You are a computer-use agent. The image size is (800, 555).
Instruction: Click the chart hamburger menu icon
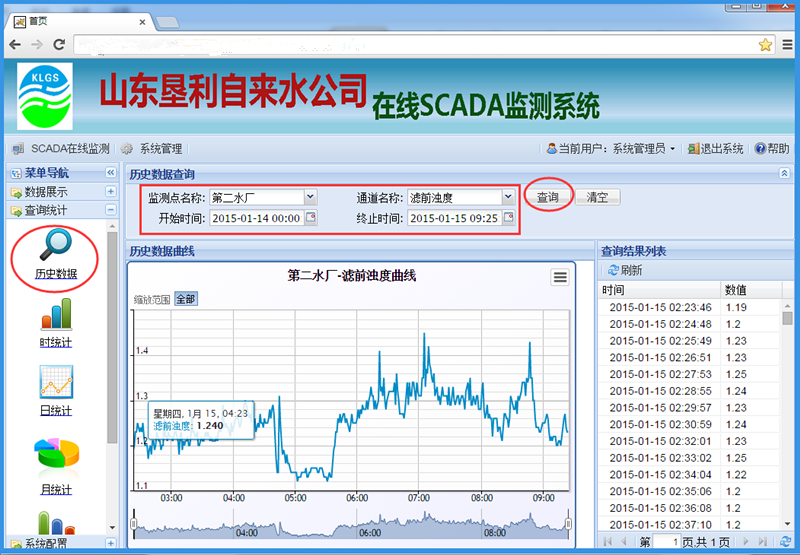coord(560,277)
